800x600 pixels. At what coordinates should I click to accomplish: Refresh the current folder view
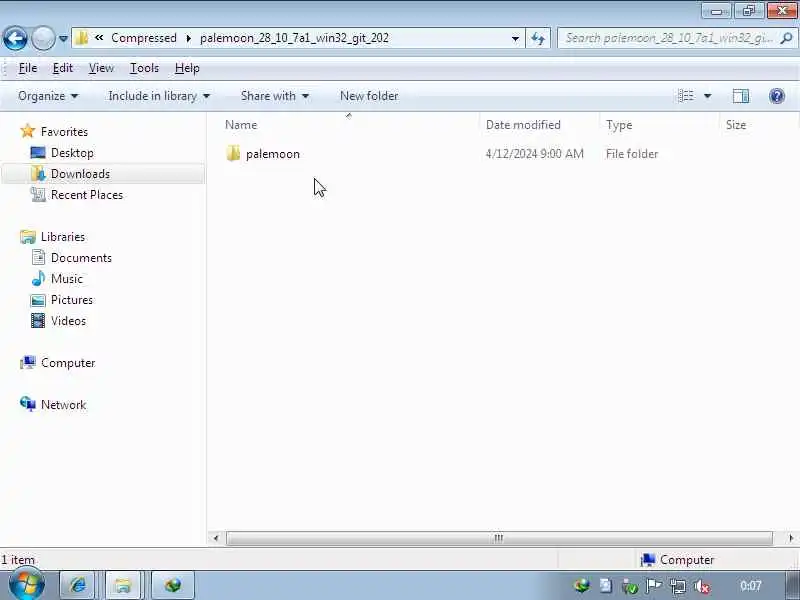(x=538, y=38)
